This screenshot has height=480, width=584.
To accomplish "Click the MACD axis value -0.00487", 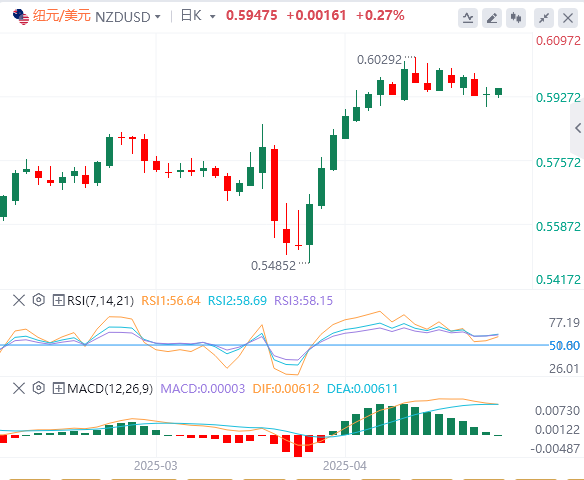I will click(555, 449).
